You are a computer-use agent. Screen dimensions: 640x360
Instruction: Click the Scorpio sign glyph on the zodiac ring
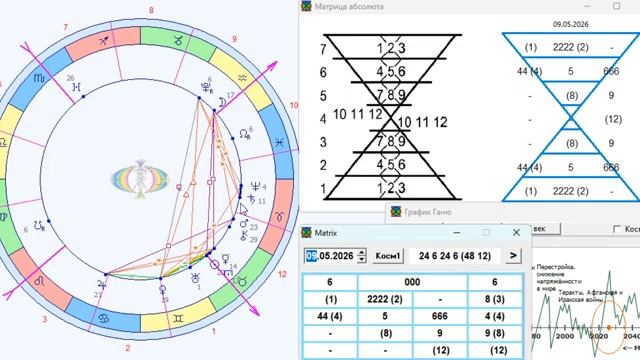click(x=39, y=78)
